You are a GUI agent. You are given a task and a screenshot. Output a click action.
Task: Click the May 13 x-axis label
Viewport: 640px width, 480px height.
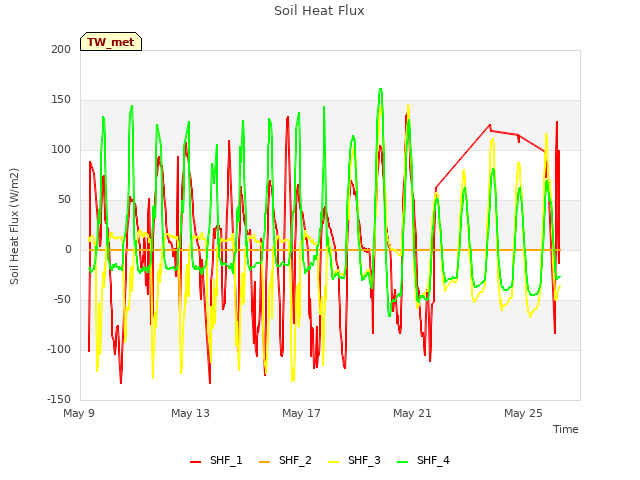pos(190,413)
